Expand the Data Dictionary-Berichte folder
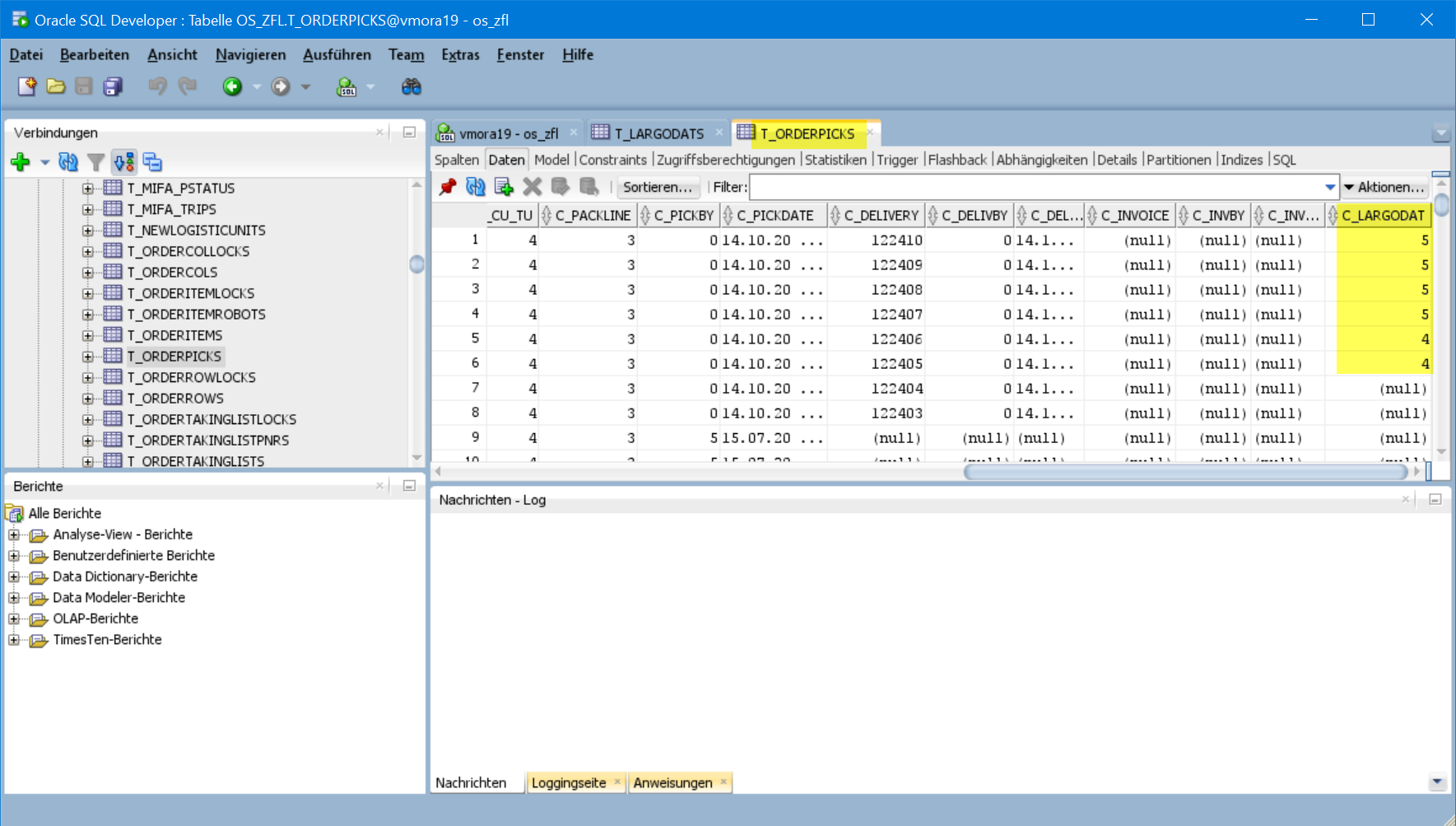The height and width of the screenshot is (826, 1456). coord(14,576)
